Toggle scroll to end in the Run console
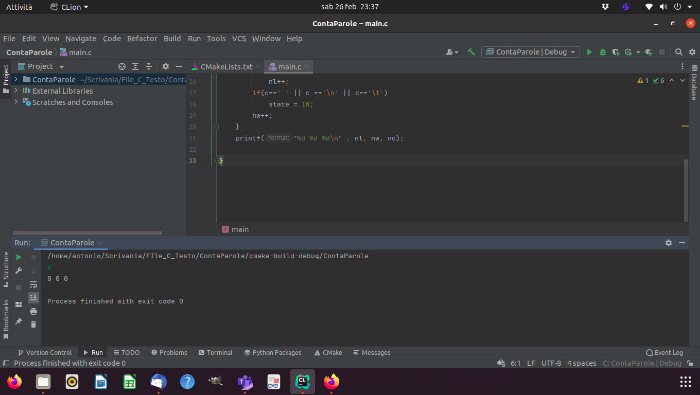Viewport: 700px width, 395px height. [x=33, y=298]
